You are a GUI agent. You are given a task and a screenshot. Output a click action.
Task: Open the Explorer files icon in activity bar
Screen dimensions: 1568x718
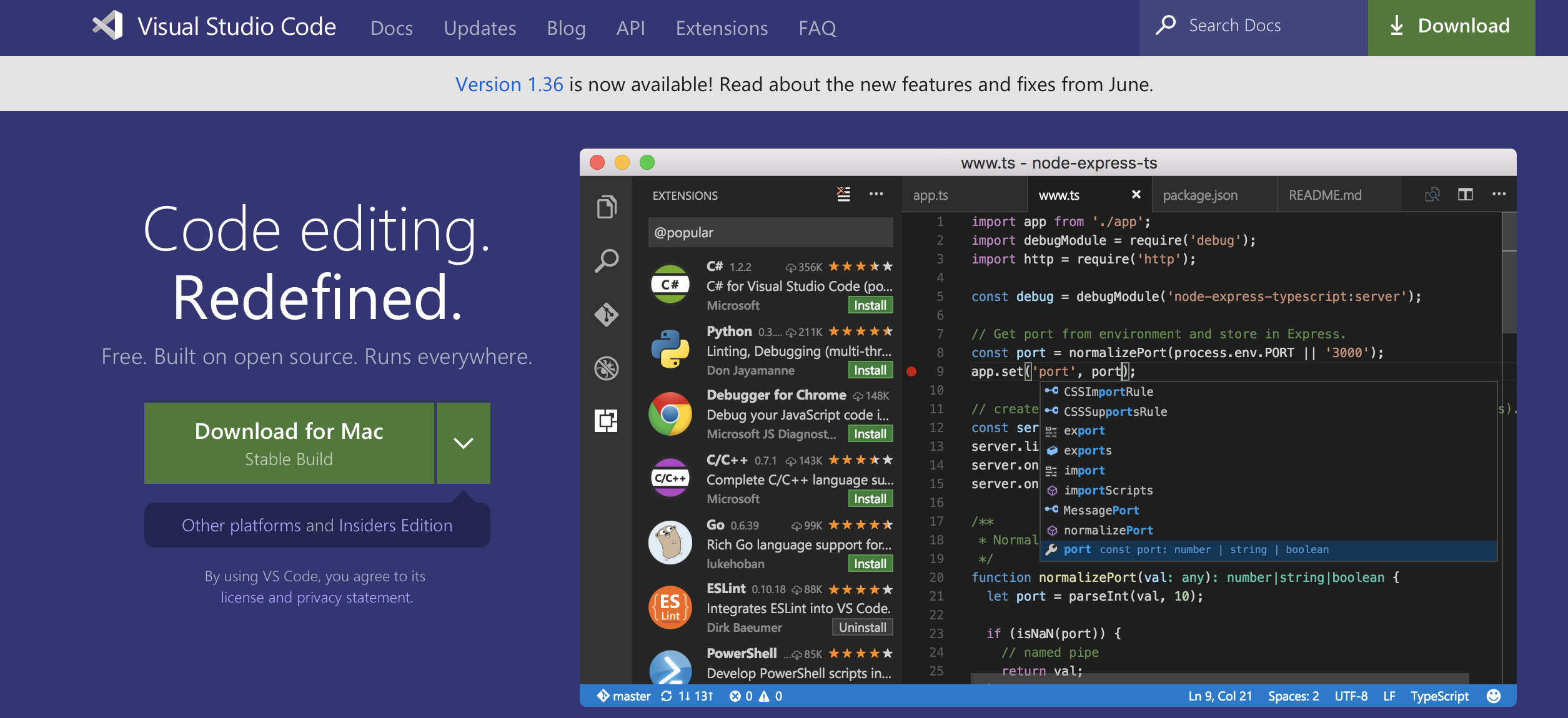[607, 207]
